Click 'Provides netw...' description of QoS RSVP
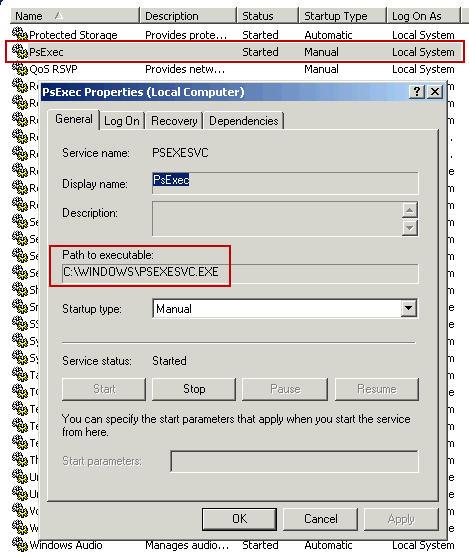The image size is (469, 552). [x=185, y=69]
